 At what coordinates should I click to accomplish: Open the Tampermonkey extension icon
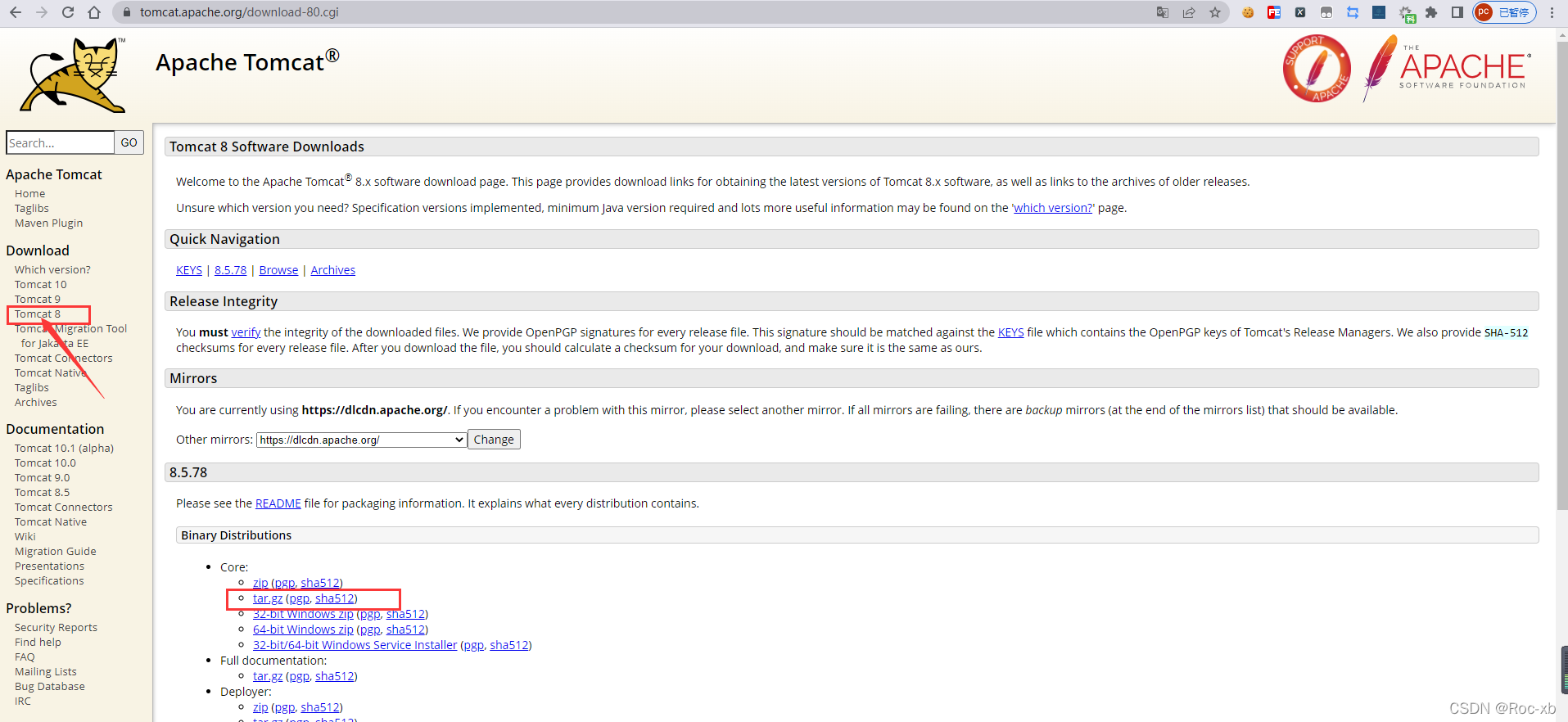[x=1326, y=12]
